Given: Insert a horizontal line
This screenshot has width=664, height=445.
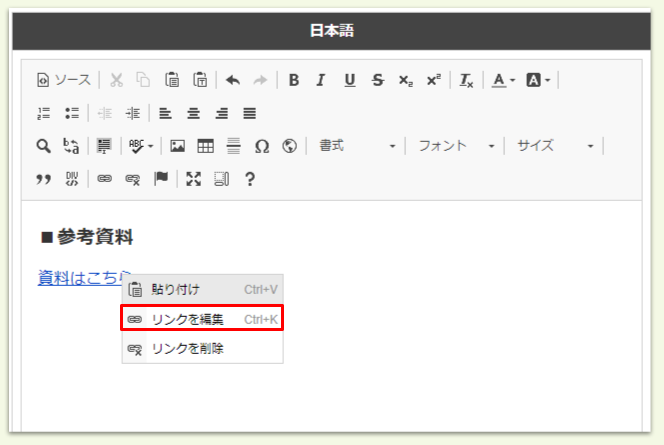Looking at the screenshot, I should [233, 146].
